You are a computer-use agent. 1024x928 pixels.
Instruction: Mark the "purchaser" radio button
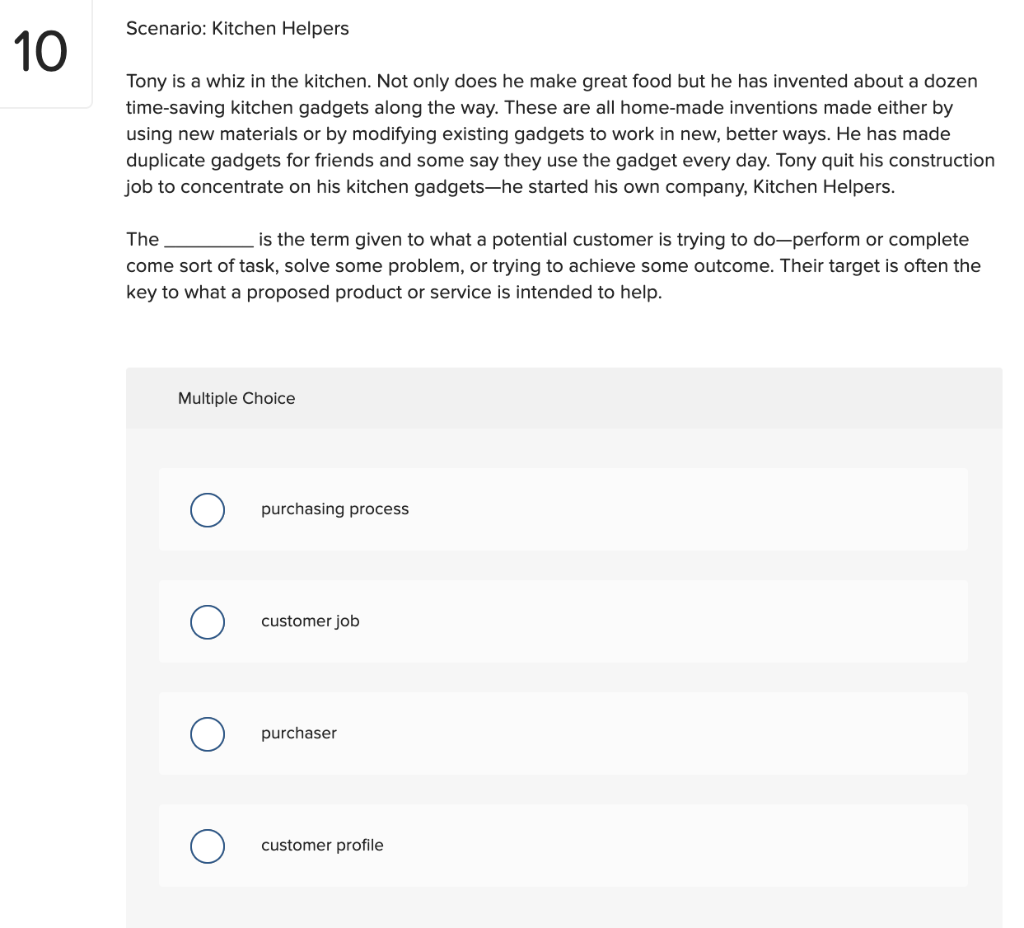click(207, 733)
